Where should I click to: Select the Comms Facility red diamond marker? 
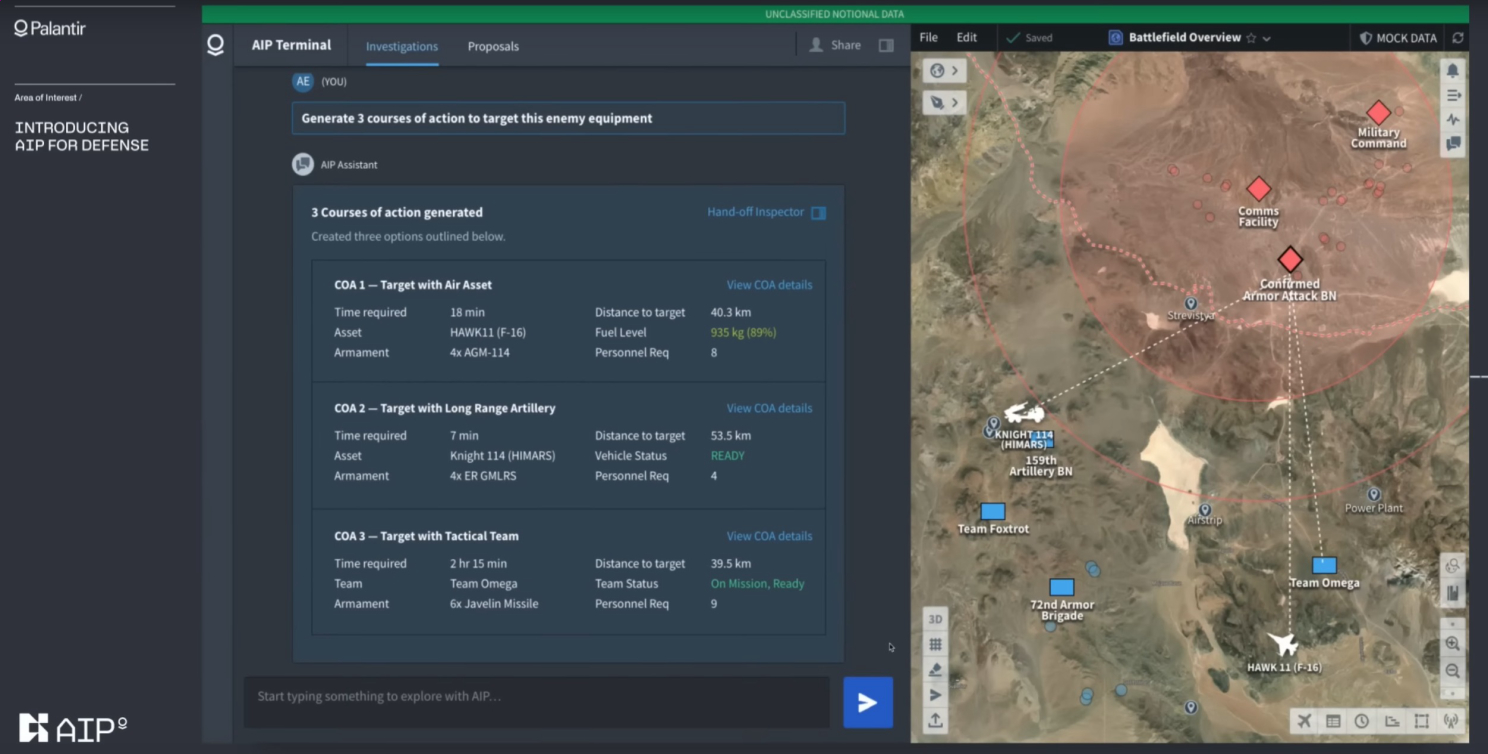[x=1259, y=188]
